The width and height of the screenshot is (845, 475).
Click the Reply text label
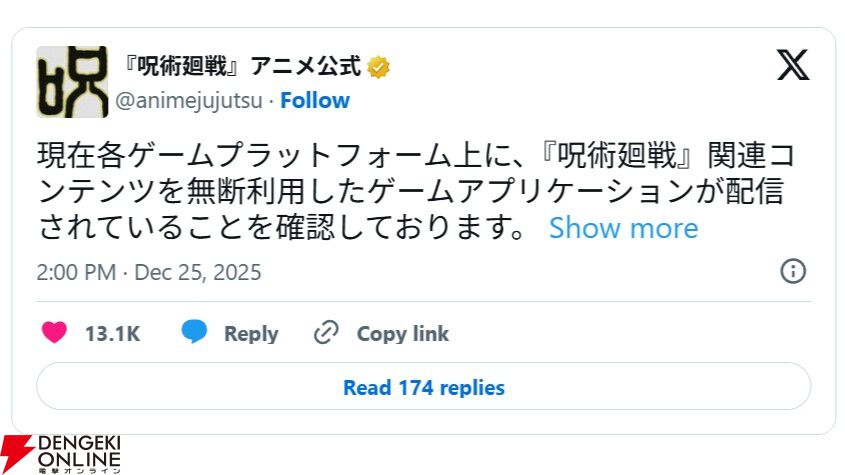coord(250,334)
